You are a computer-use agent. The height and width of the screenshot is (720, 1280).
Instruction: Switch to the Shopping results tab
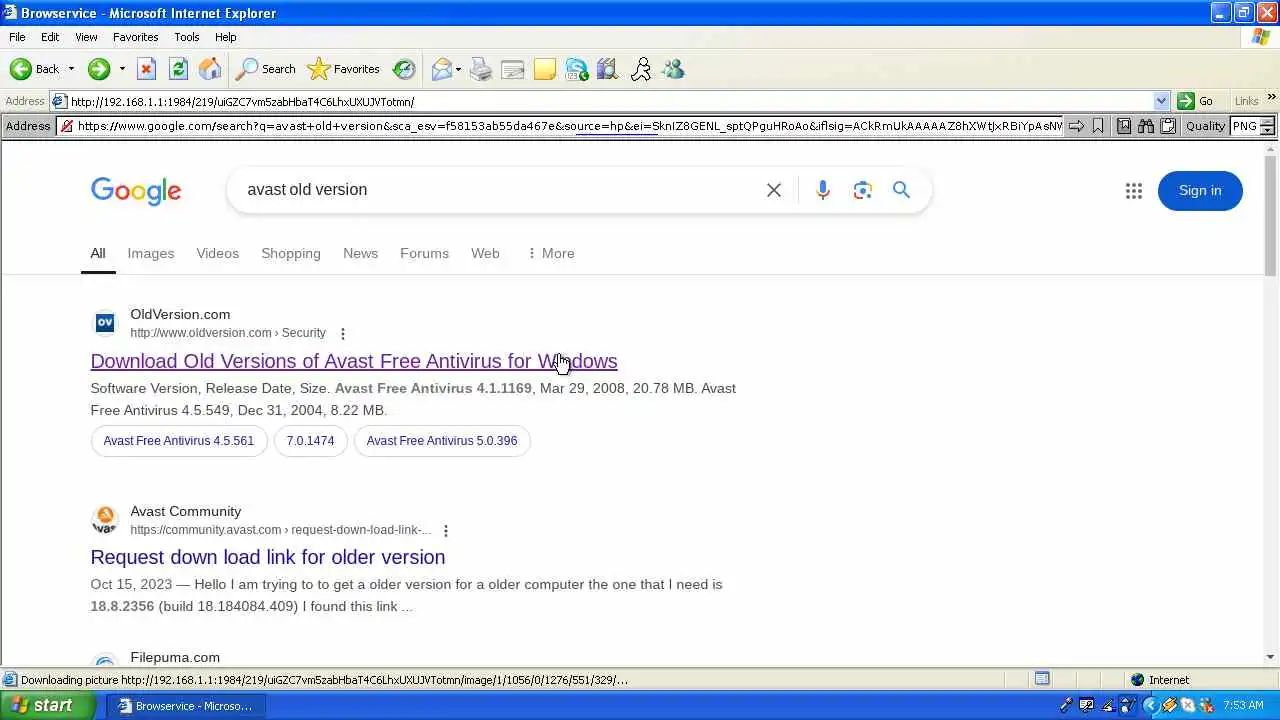pyautogui.click(x=291, y=253)
